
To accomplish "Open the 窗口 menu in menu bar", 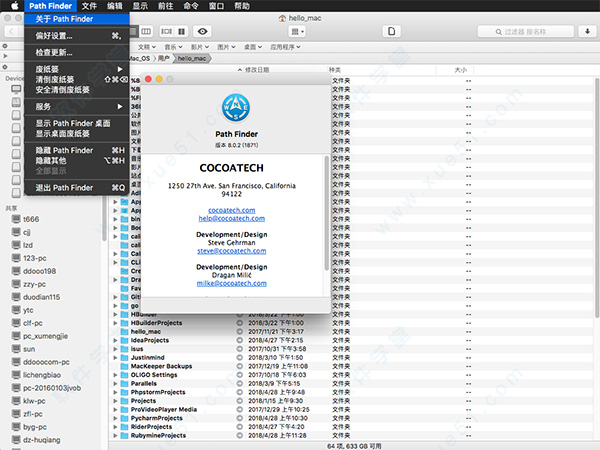I will pos(217,6).
